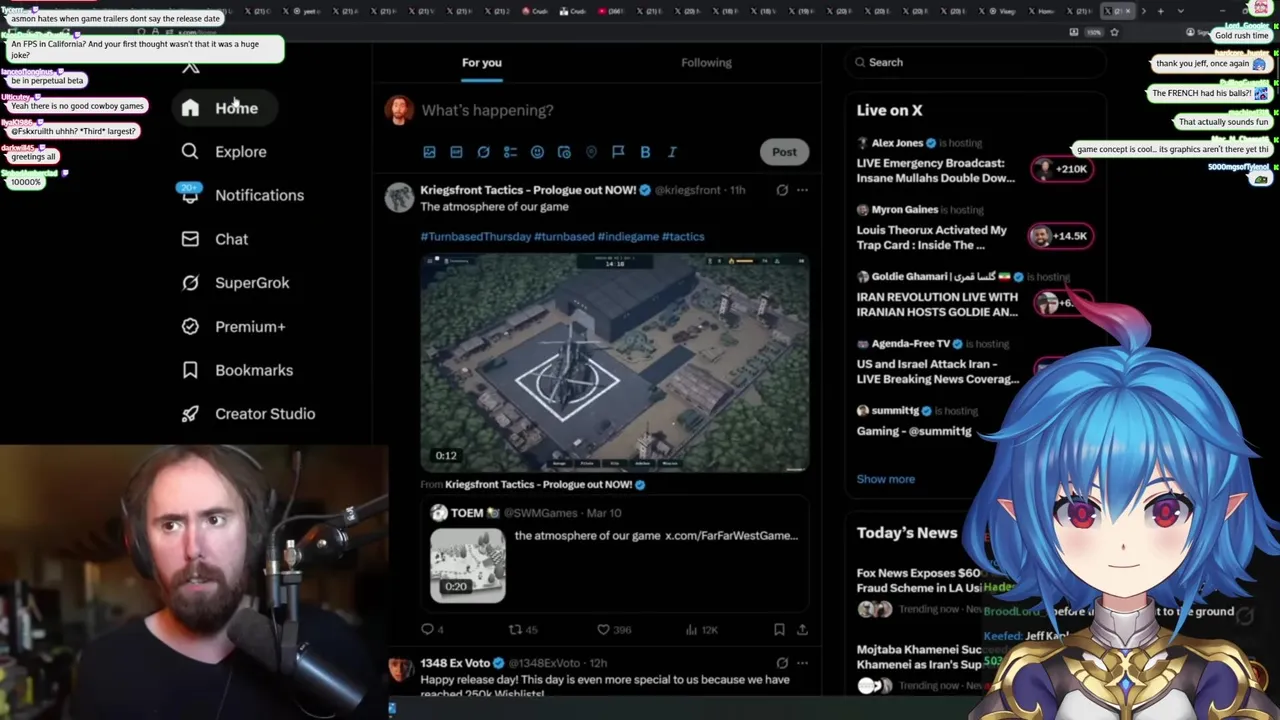Open summit1g Gaming live stream
This screenshot has height=720, width=1280.
tap(914, 431)
